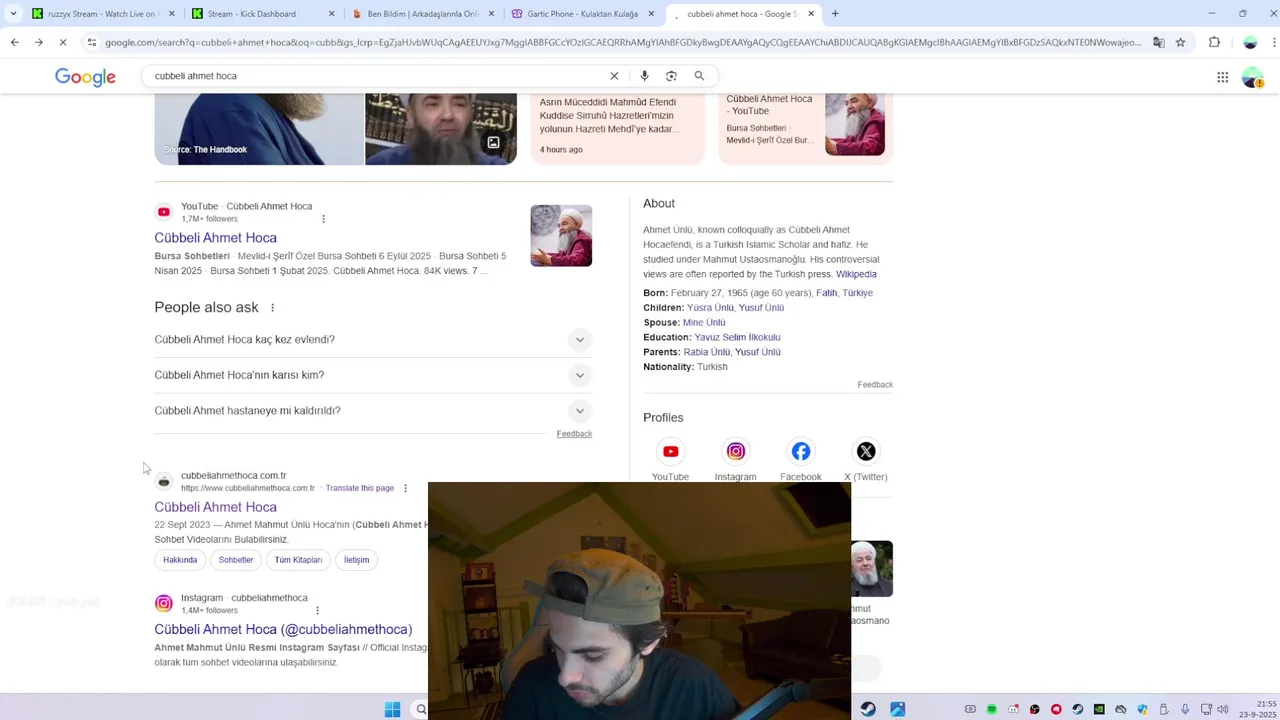Open Google Lens image search icon

[671, 76]
